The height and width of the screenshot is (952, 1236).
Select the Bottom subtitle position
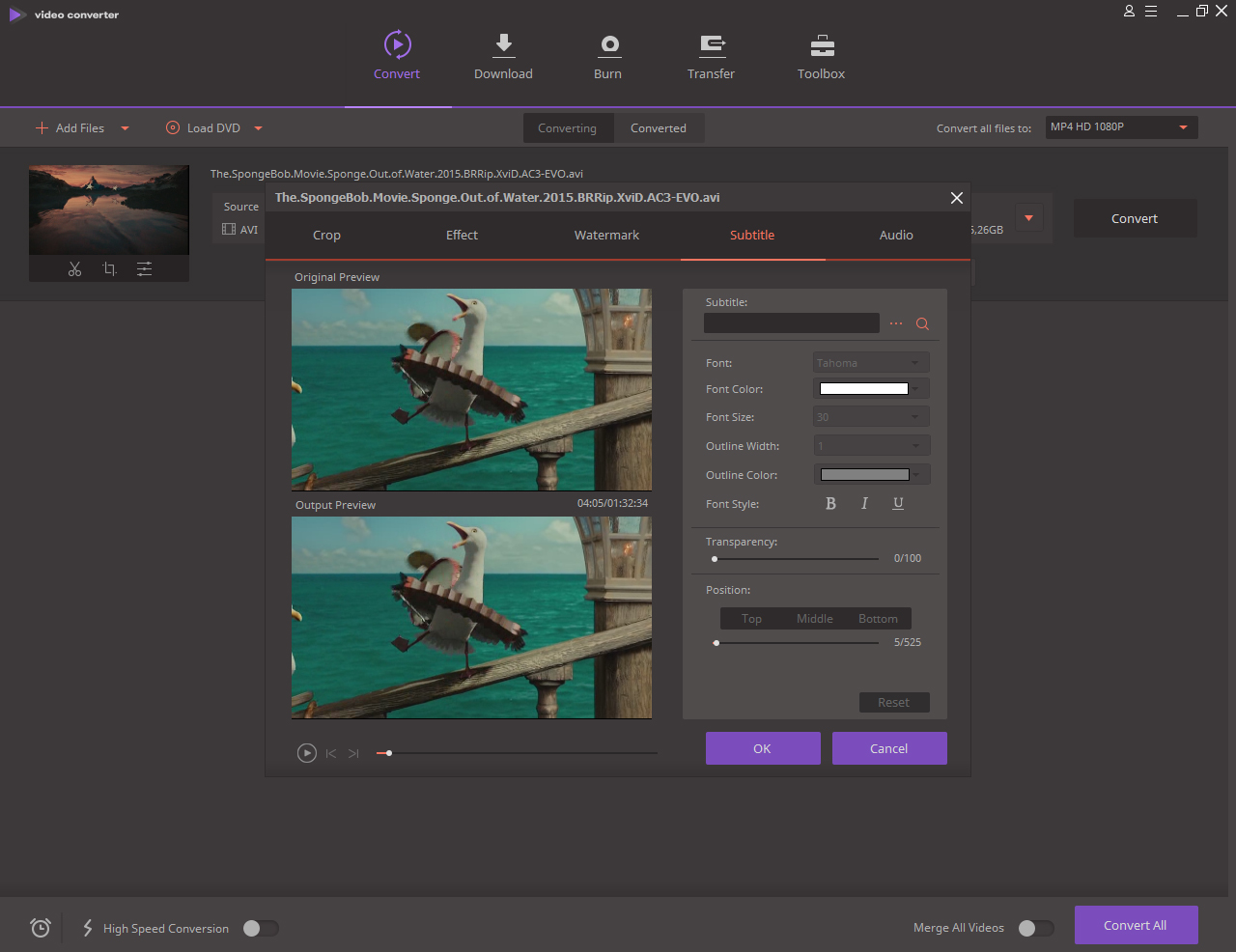click(x=878, y=619)
